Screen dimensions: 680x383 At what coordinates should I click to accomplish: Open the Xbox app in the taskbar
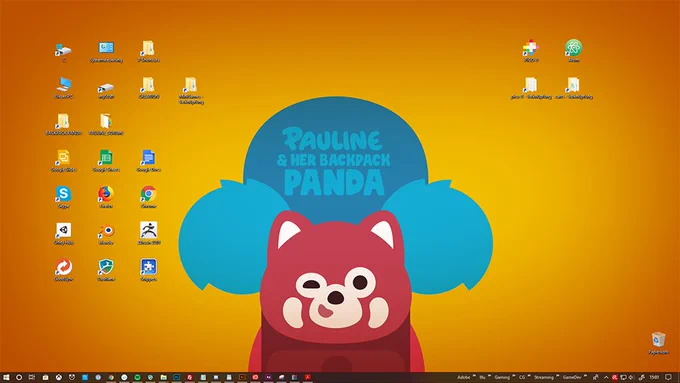point(59,377)
